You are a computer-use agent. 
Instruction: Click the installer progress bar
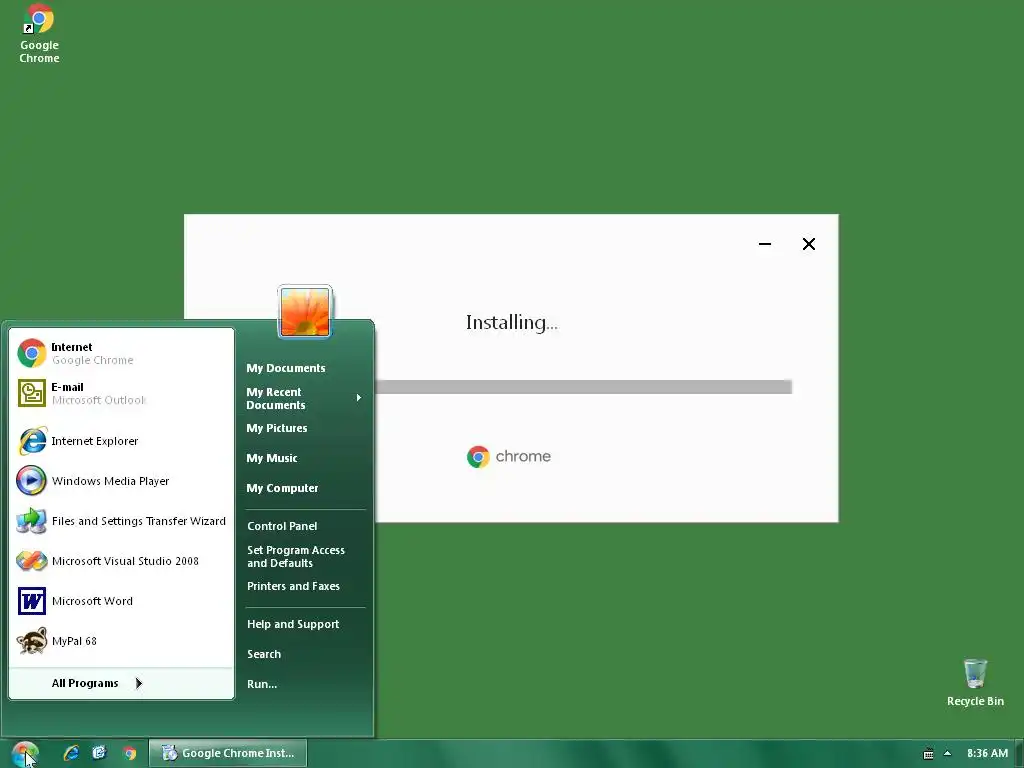click(x=583, y=387)
